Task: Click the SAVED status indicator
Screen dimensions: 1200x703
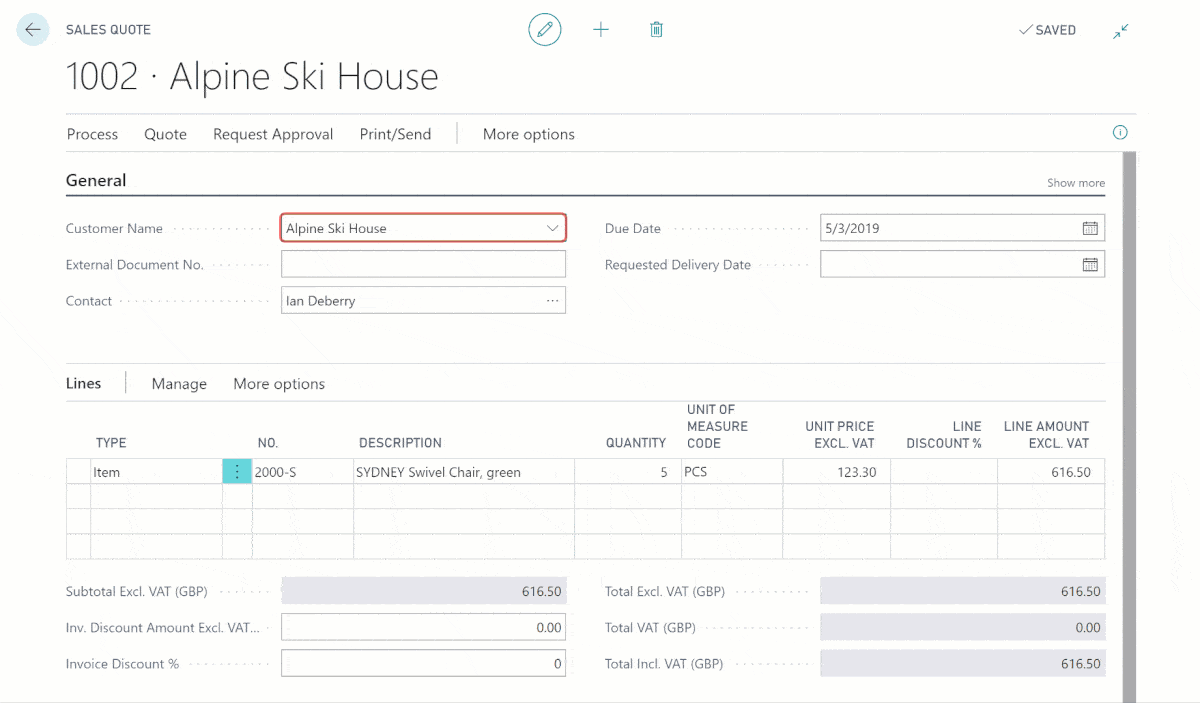Action: pos(1047,31)
